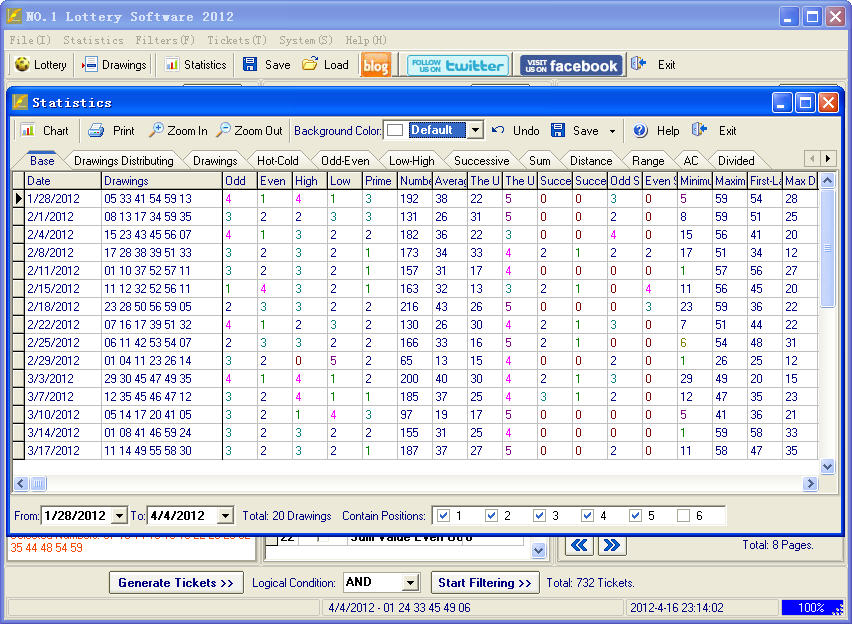Click the Save icon in Statistics toolbar

557,130
